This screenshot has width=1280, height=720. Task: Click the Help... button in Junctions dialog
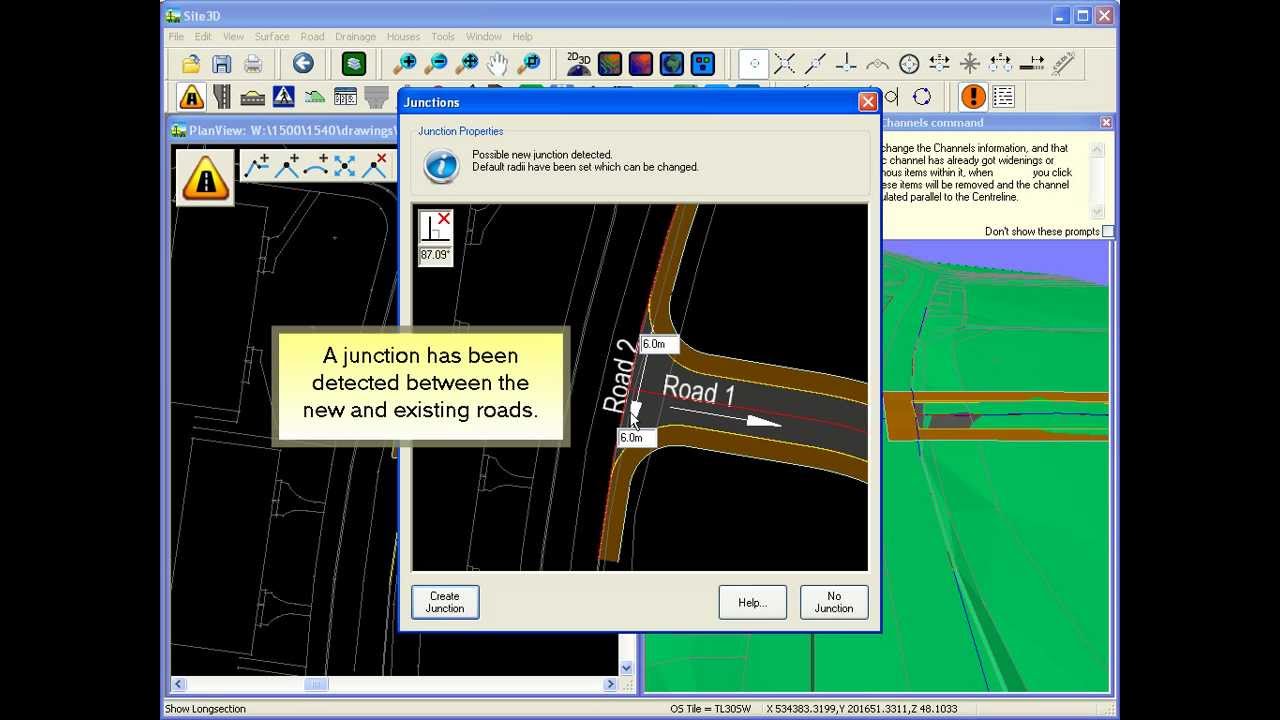tap(752, 602)
